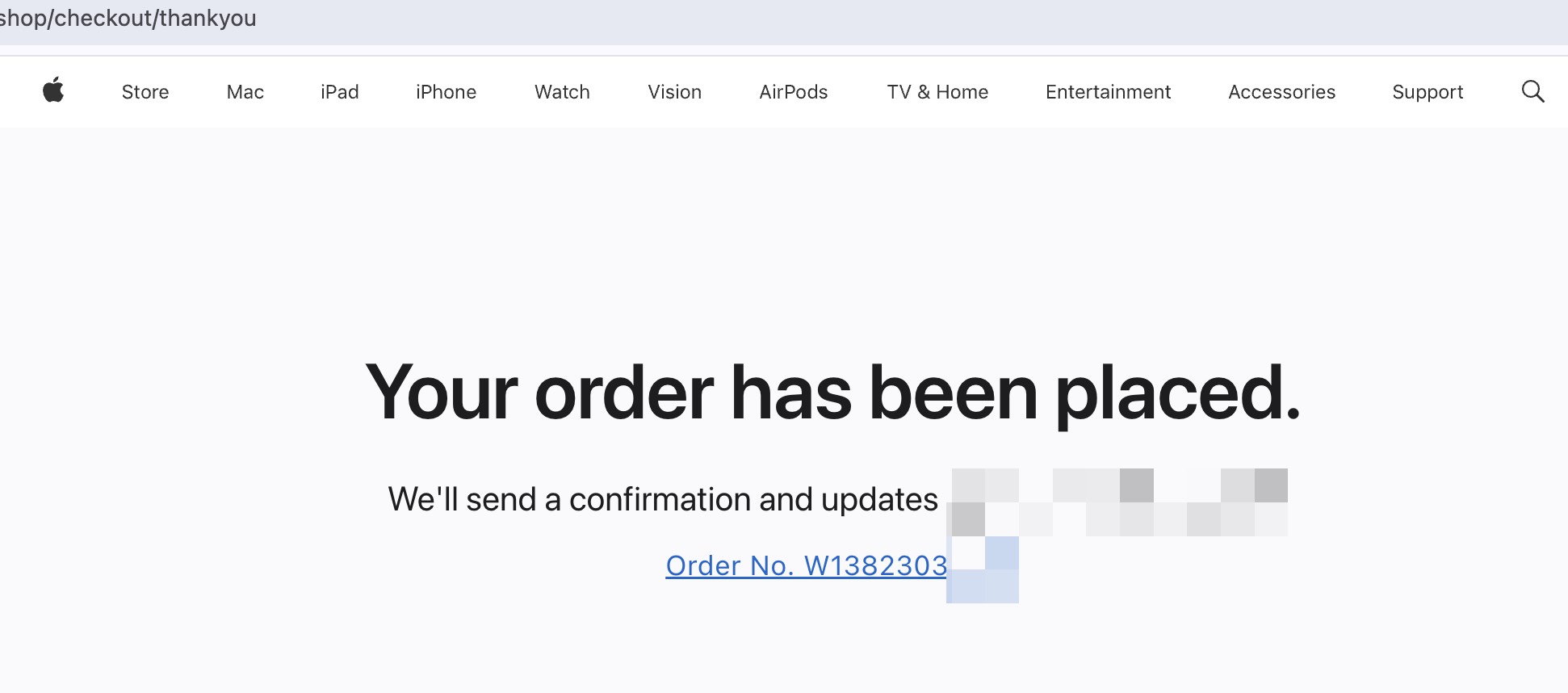The image size is (1568, 693).
Task: Click the blurred end of the order number
Action: coord(983,570)
